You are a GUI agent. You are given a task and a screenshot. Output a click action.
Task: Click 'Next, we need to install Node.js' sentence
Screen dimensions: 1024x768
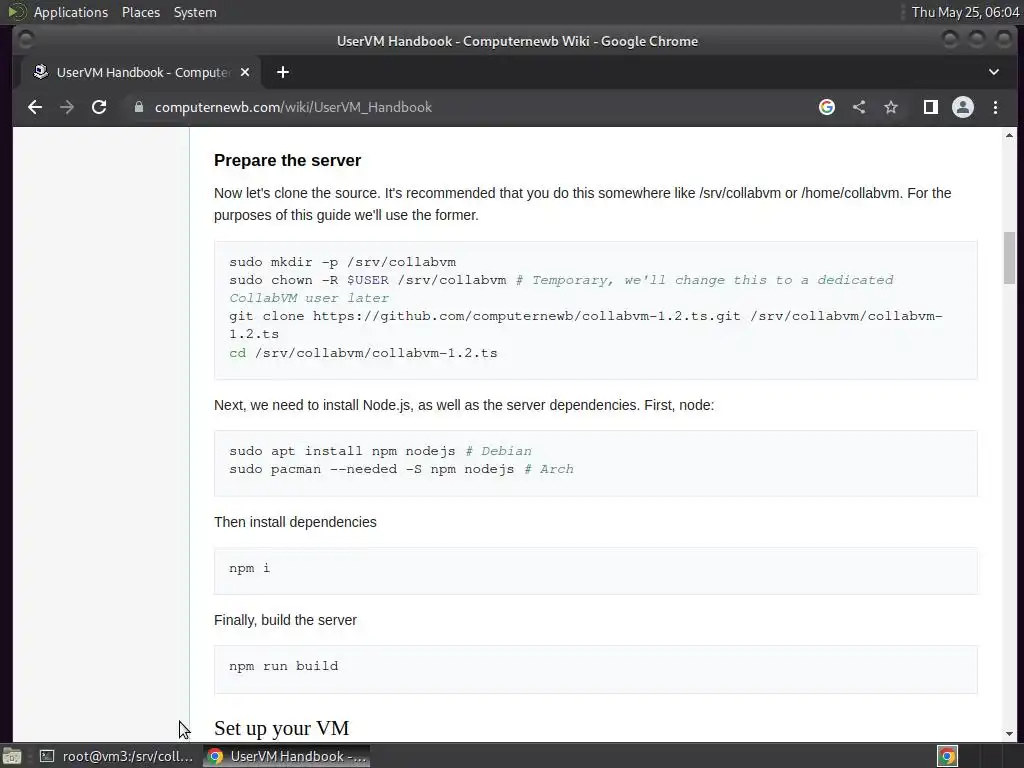(x=464, y=406)
